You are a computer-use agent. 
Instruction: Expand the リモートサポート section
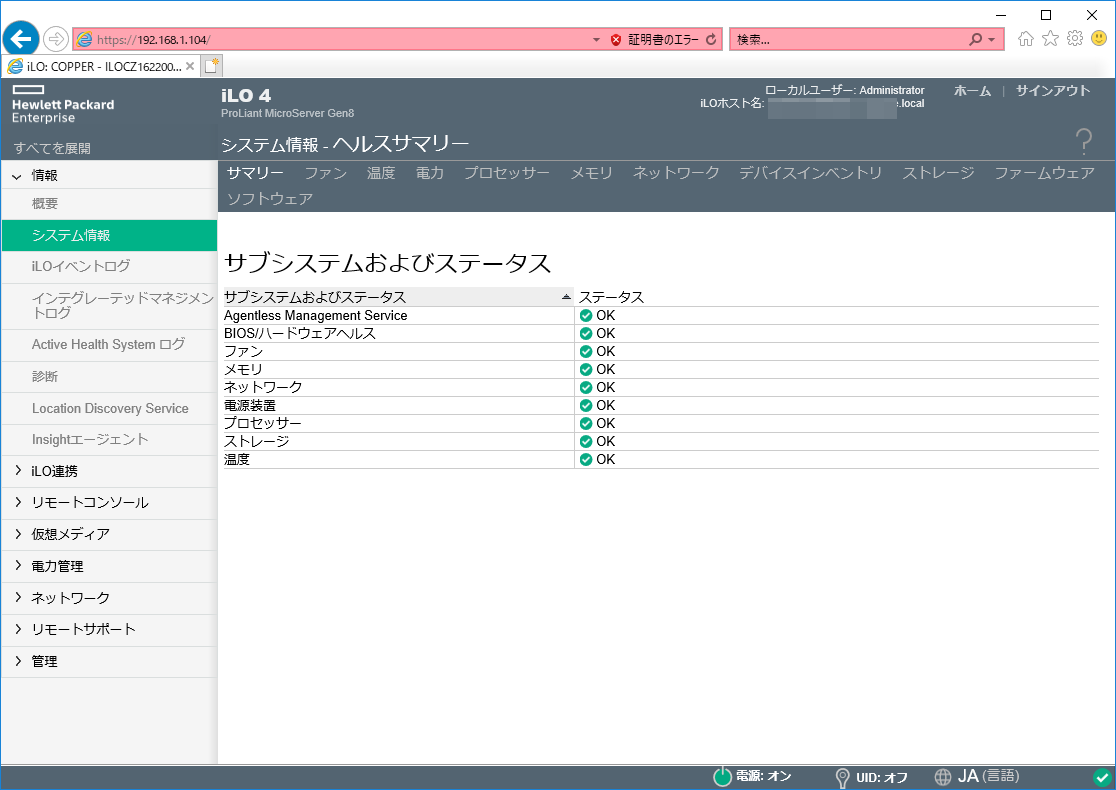click(x=18, y=628)
